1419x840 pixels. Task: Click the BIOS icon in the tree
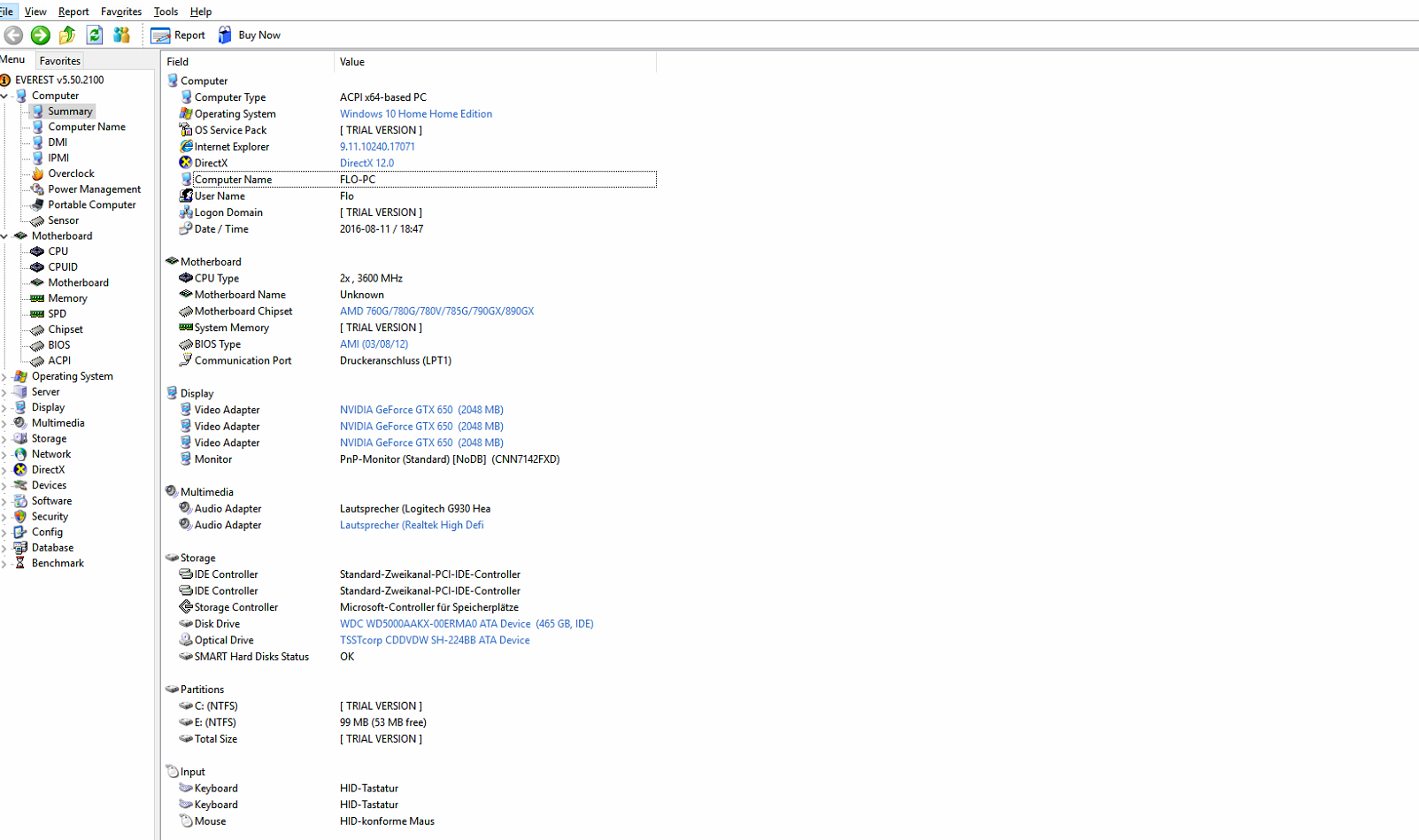(37, 345)
